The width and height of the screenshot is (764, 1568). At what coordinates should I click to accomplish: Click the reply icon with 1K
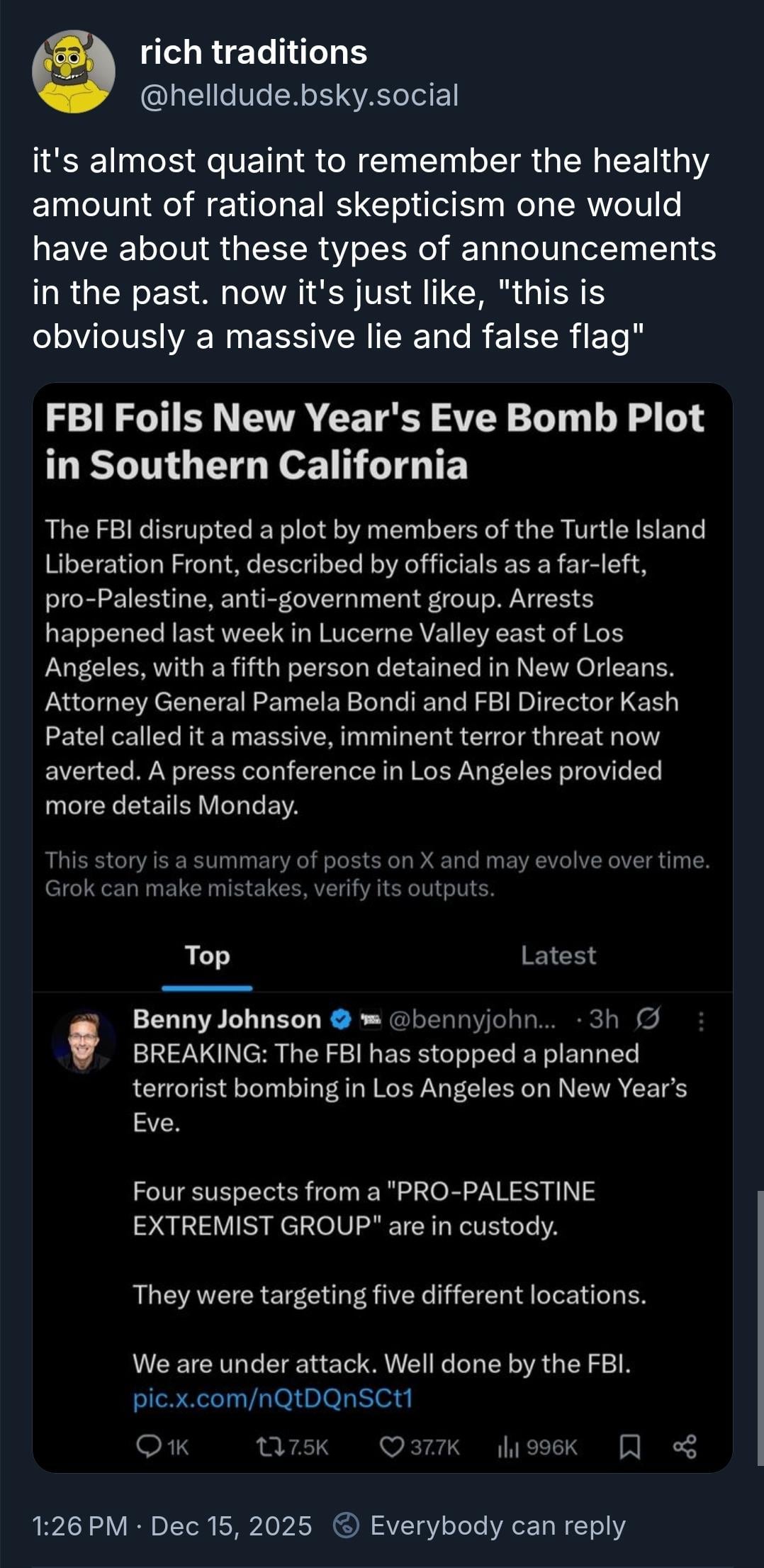(x=149, y=1447)
